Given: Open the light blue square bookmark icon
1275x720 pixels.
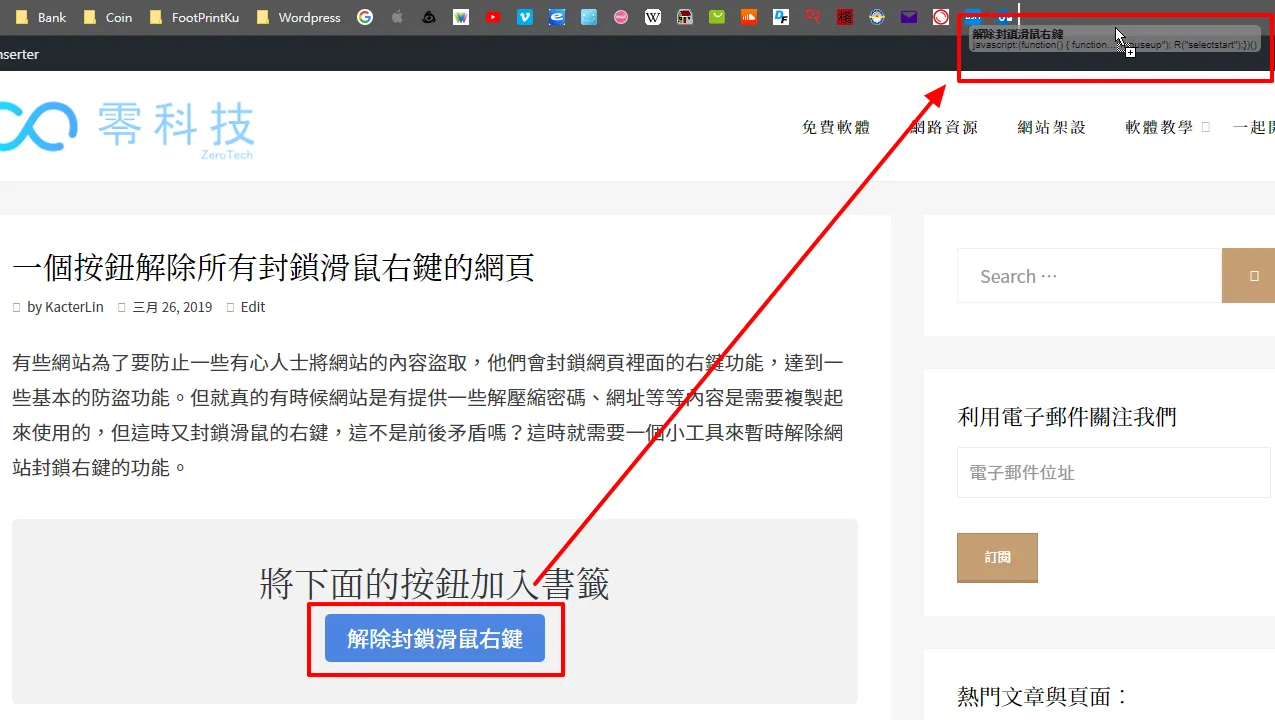Looking at the screenshot, I should coord(589,17).
